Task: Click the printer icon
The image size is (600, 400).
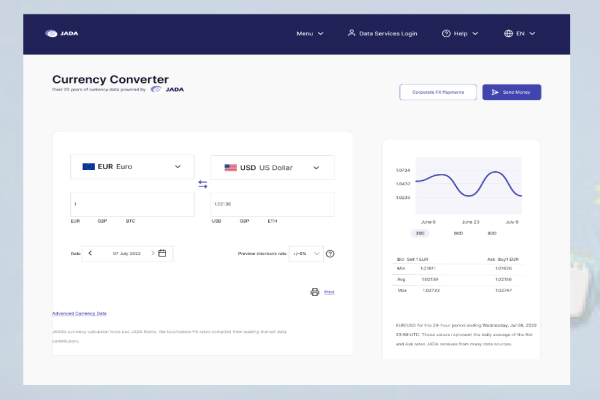Action: tap(315, 292)
